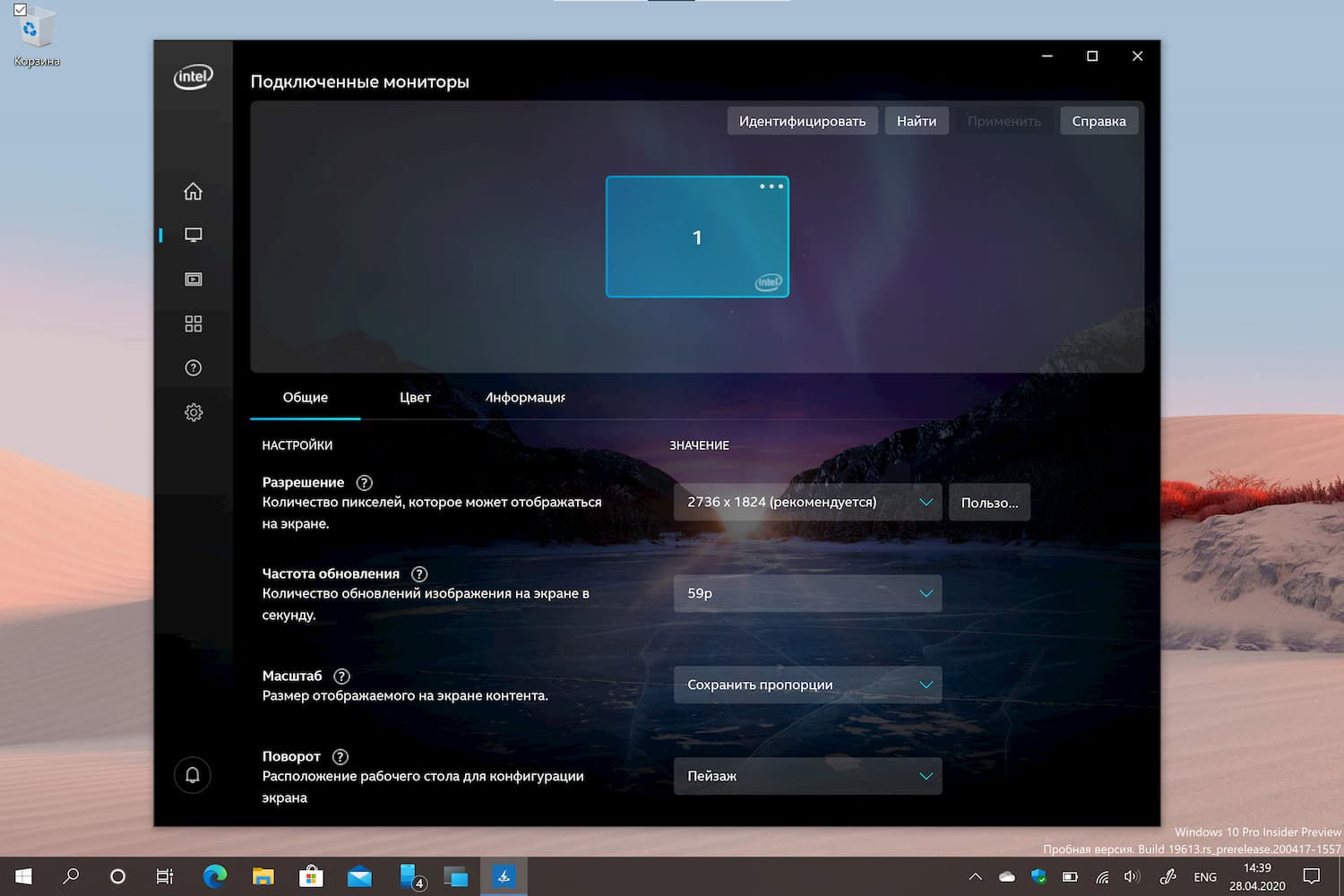This screenshot has height=896, width=1344.
Task: View help tooltip next to Частота обновления
Action: [x=419, y=573]
